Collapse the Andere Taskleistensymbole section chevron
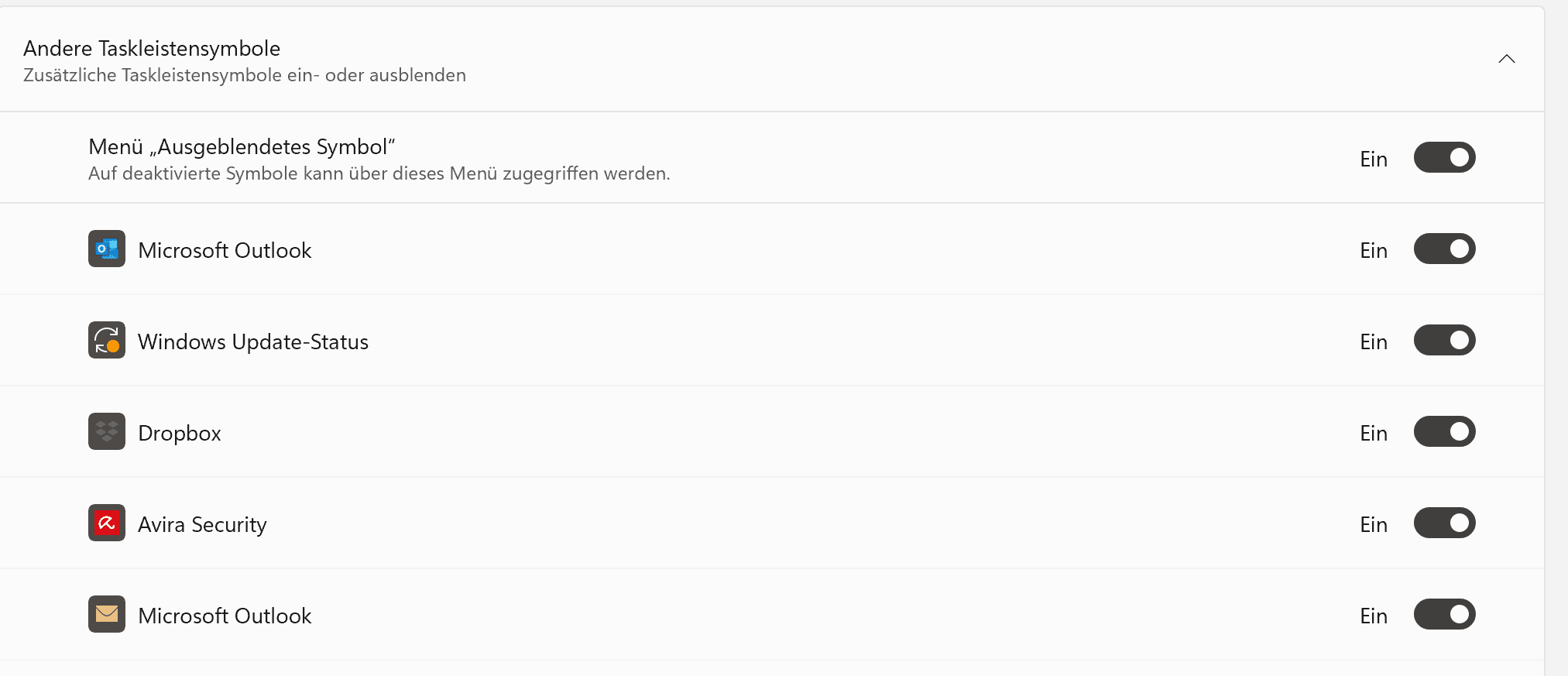Image resolution: width=1568 pixels, height=676 pixels. 1506,59
